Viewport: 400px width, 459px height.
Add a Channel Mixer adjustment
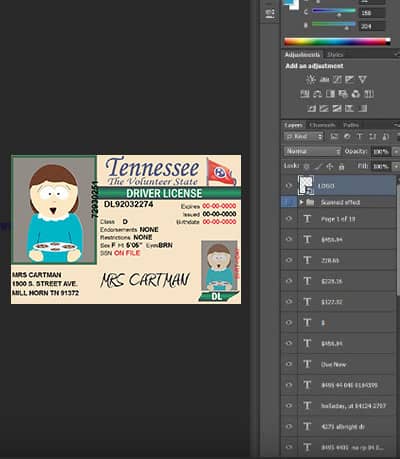pos(356,94)
